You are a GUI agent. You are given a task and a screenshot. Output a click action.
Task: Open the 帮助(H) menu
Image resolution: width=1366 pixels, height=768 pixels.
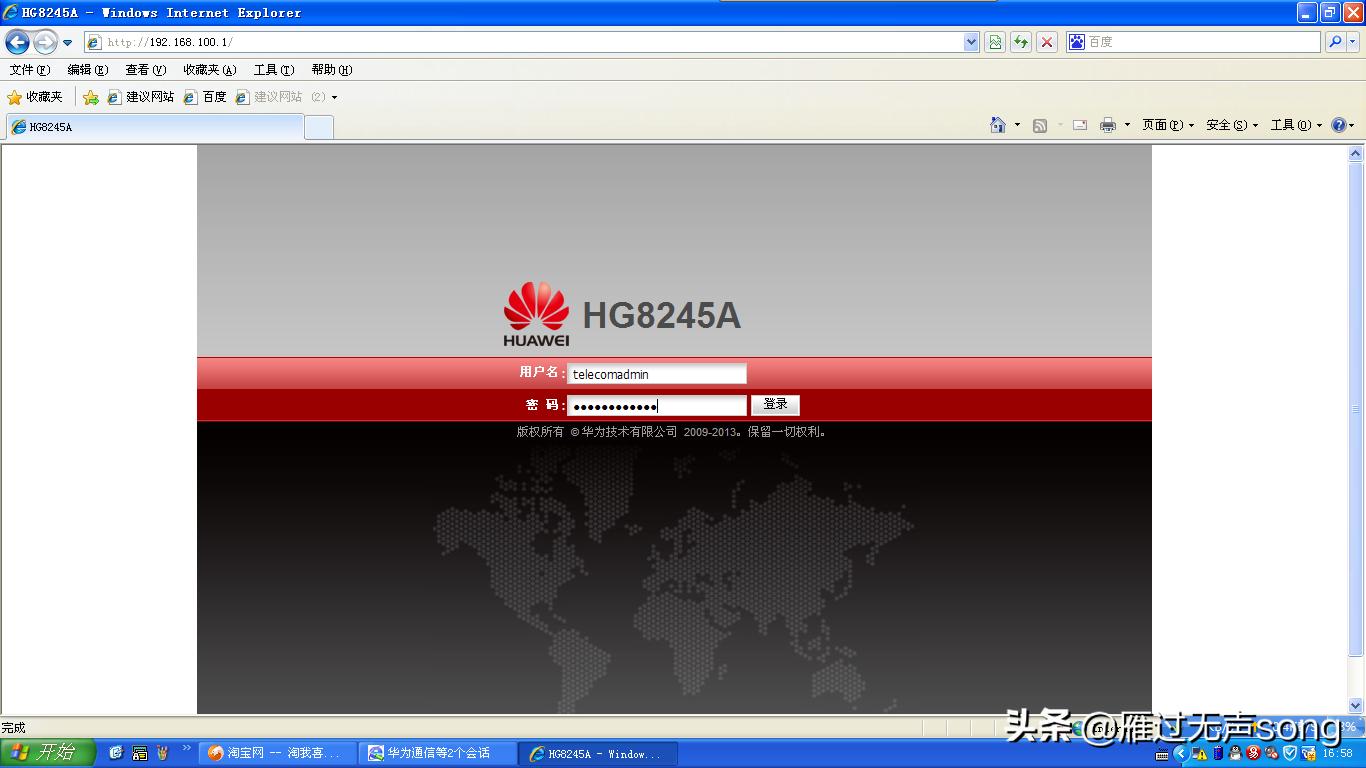pos(332,70)
